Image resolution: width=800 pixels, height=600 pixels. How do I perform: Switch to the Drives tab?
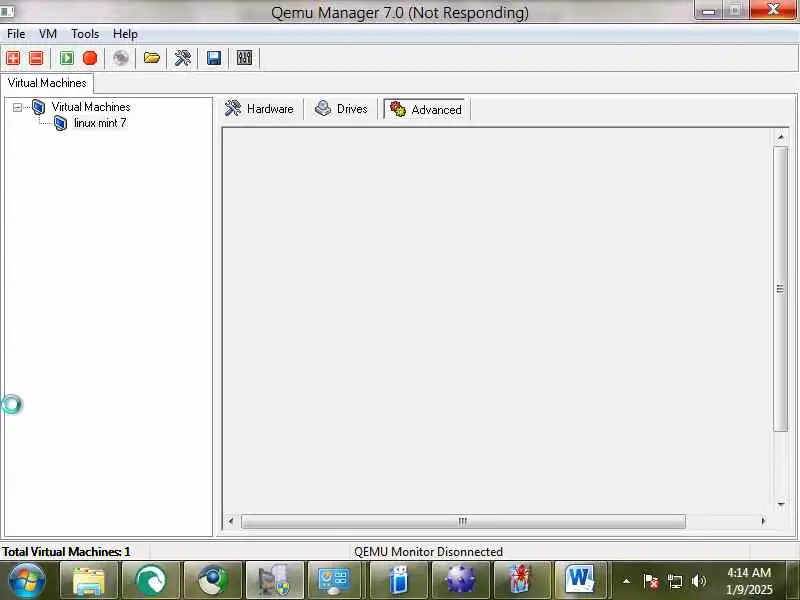pyautogui.click(x=341, y=109)
